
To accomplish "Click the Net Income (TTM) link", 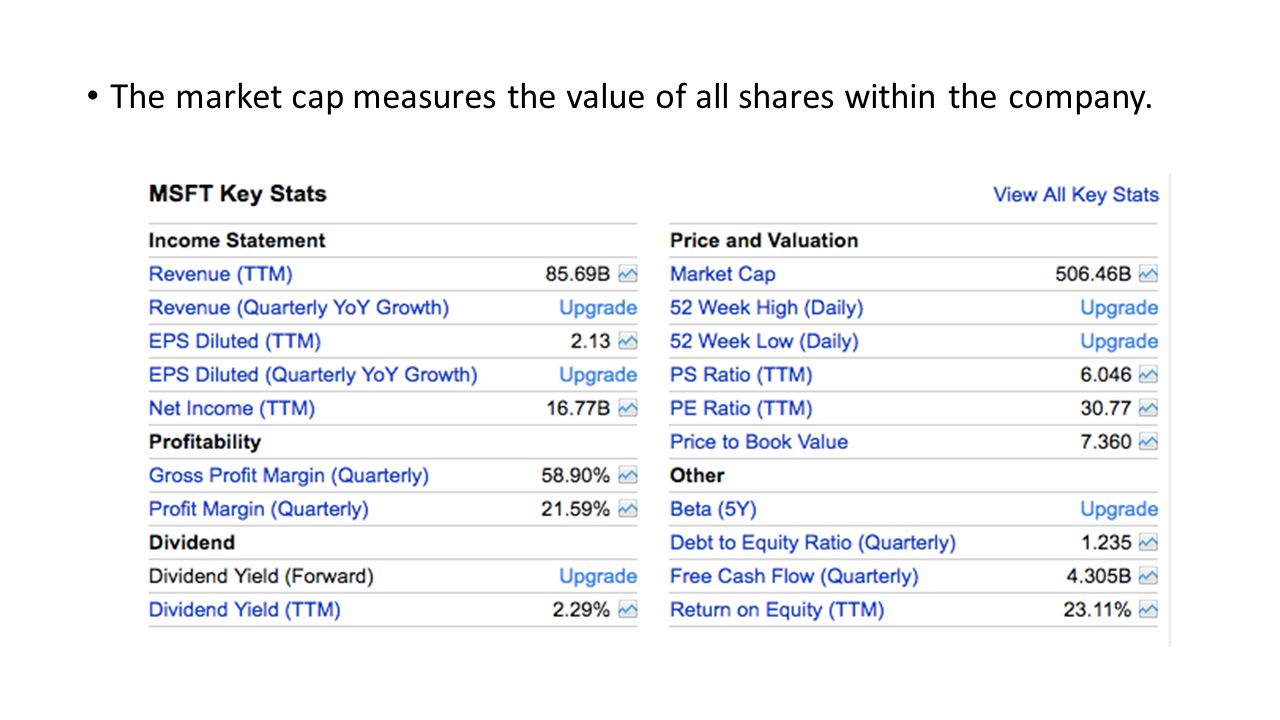I will pyautogui.click(x=232, y=408).
